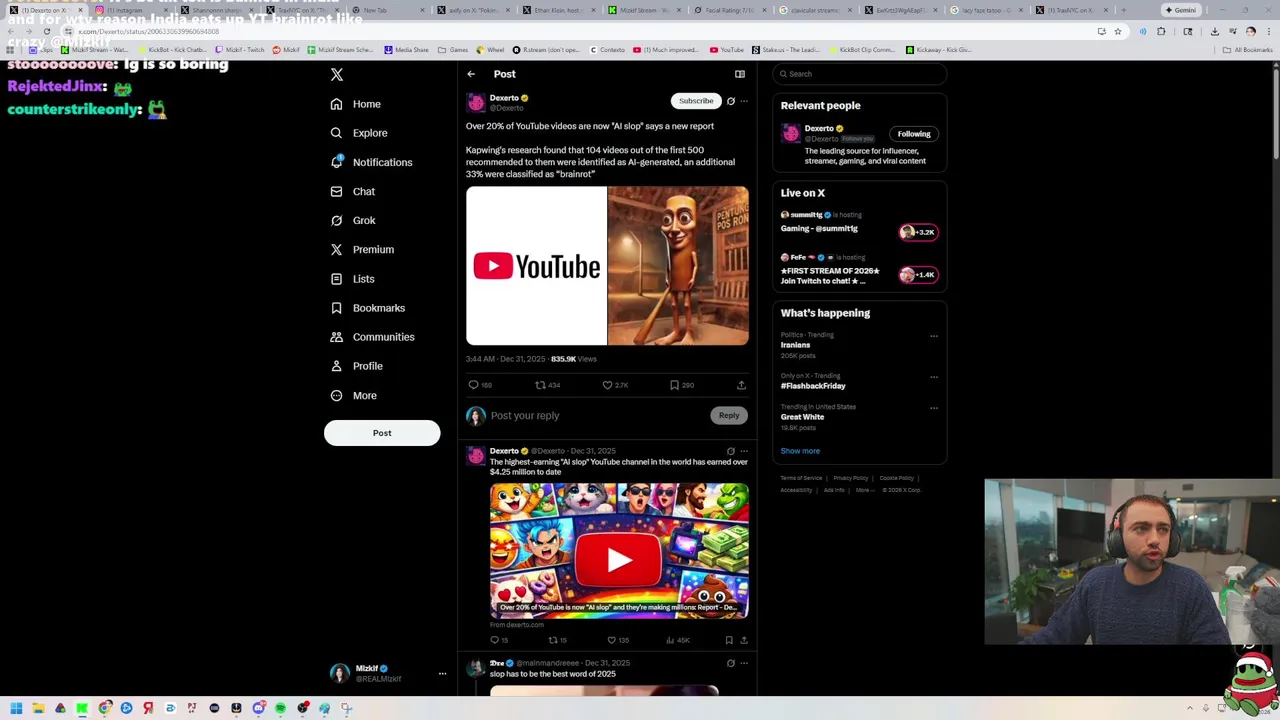
Task: Open Spotify from the taskbar
Action: click(x=280, y=708)
